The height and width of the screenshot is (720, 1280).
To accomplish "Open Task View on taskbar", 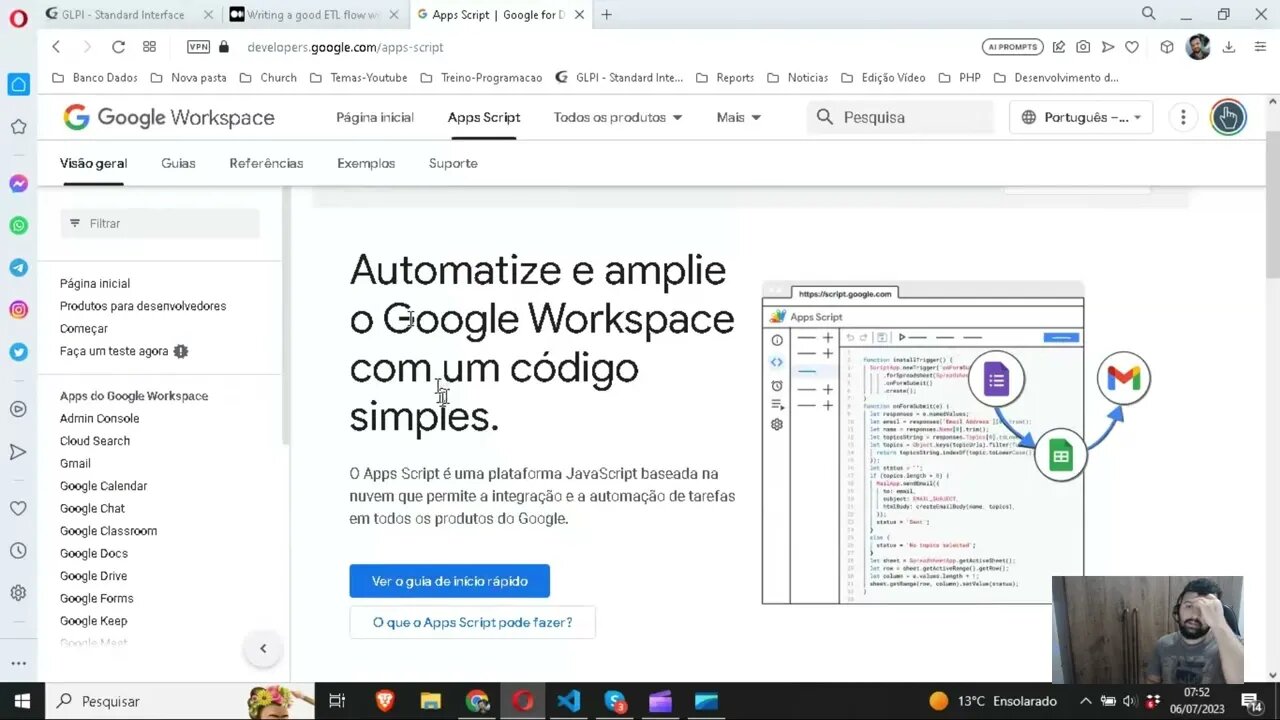I will click(337, 701).
